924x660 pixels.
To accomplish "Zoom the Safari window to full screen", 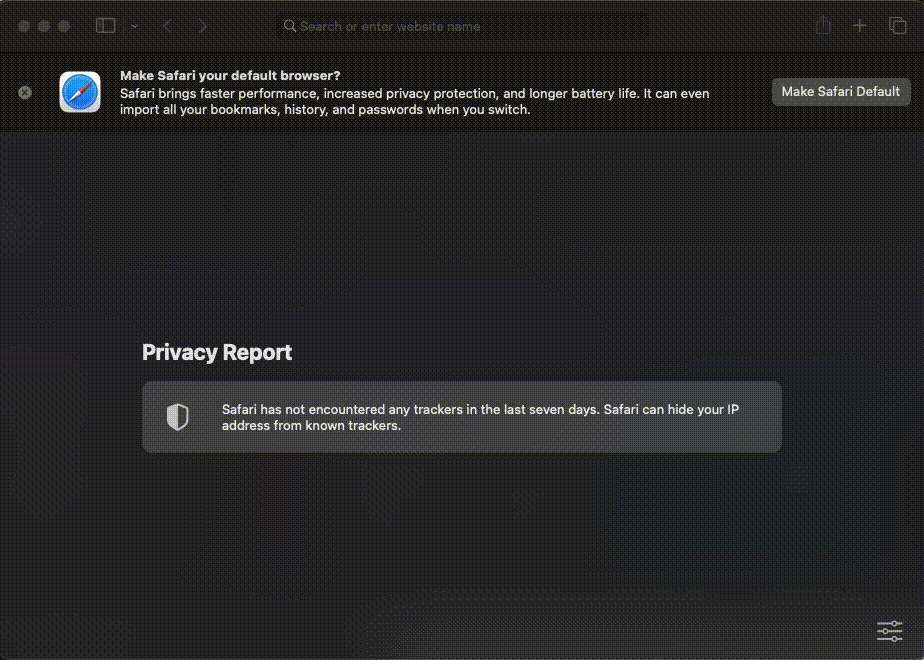I will point(64,26).
